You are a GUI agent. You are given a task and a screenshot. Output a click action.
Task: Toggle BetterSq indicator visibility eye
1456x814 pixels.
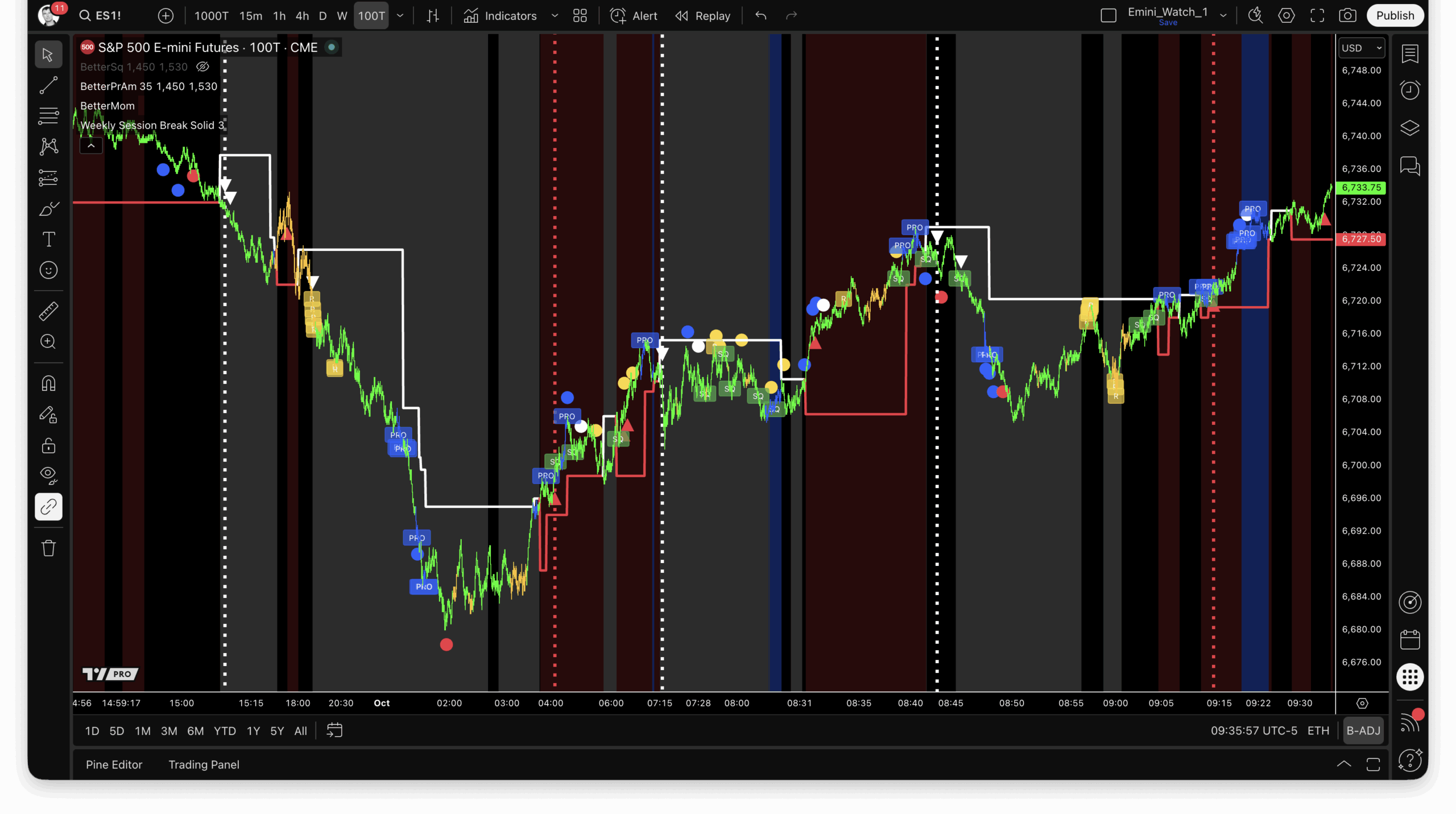[x=202, y=67]
